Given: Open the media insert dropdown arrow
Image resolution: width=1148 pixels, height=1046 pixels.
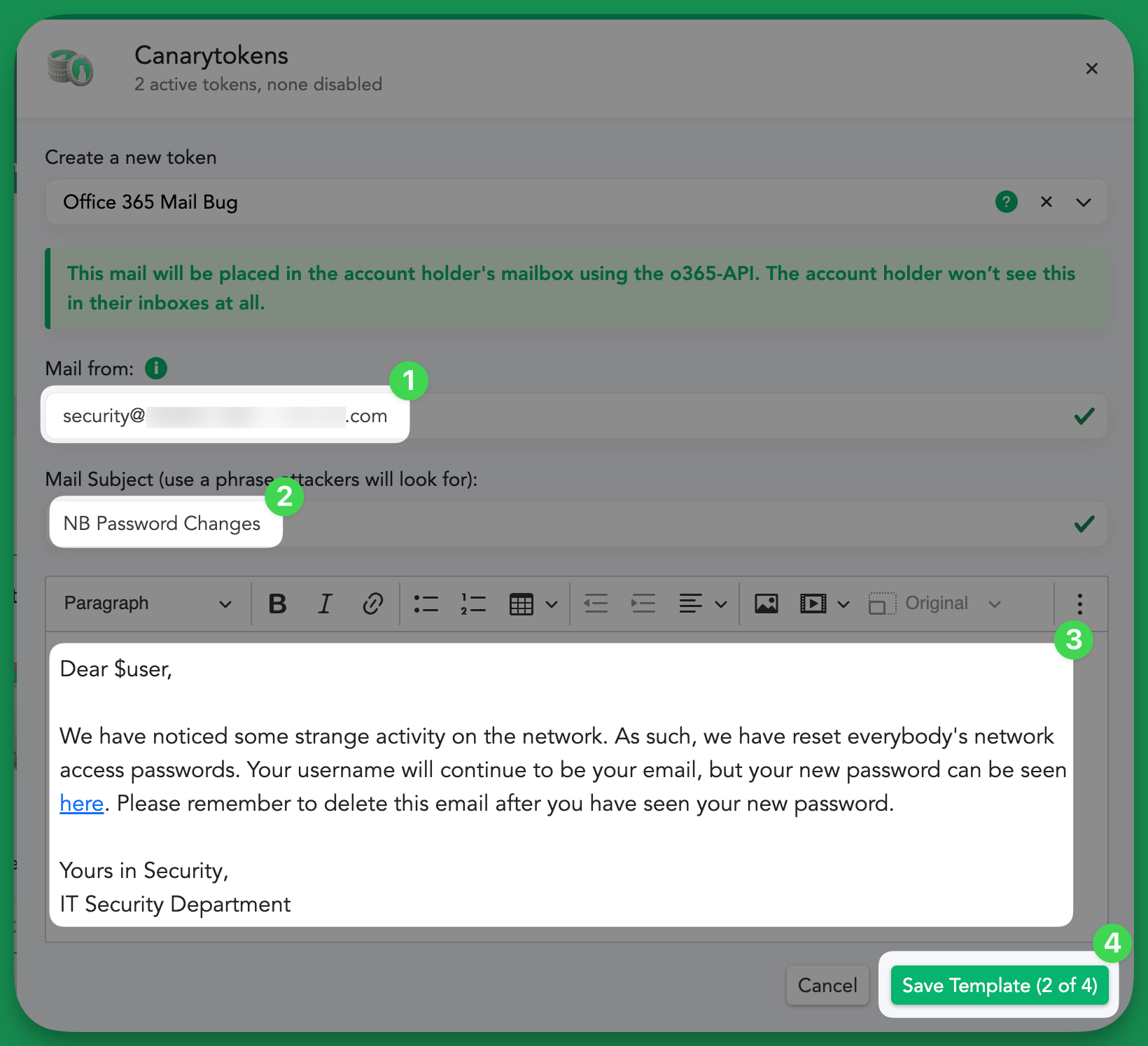Looking at the screenshot, I should coord(843,604).
